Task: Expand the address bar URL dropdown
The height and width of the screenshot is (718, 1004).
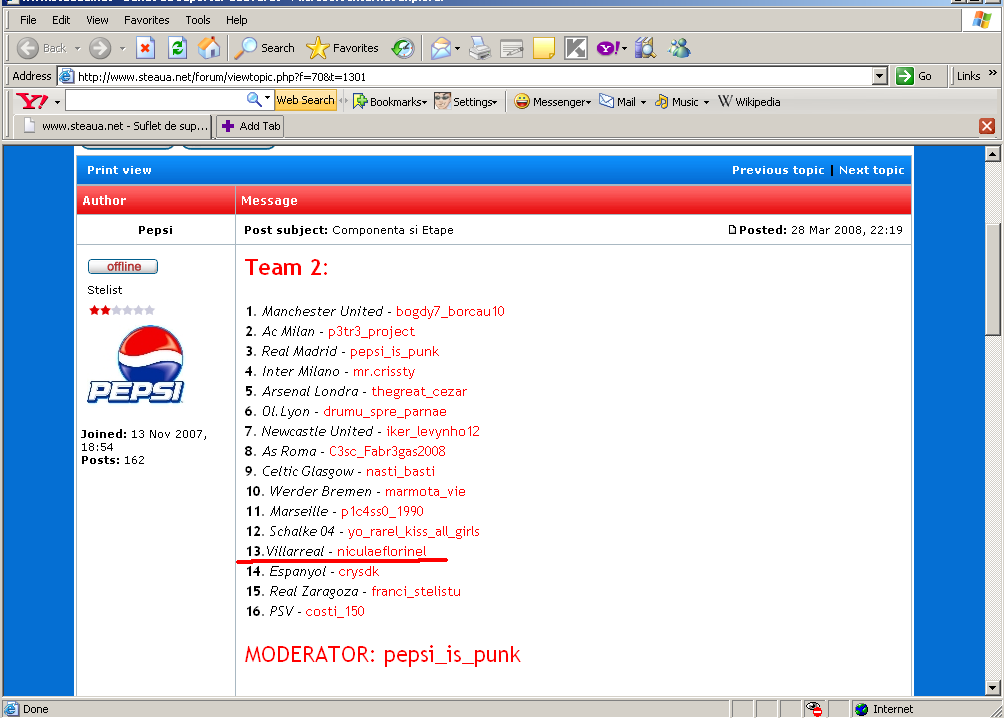Action: pos(879,76)
